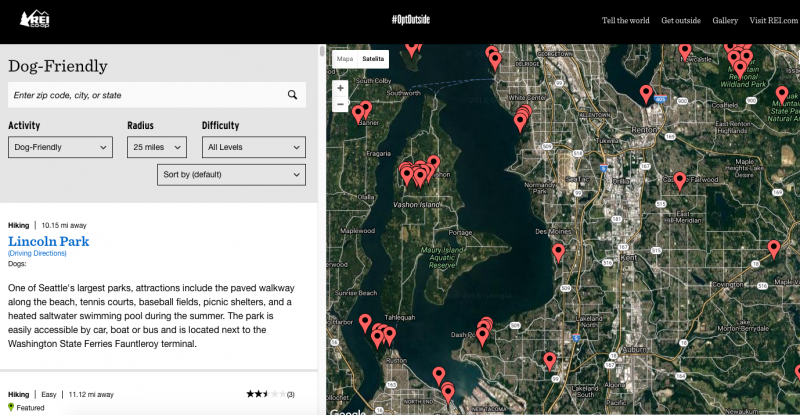
Task: Open the Lincoln Park listing
Action: click(48, 241)
